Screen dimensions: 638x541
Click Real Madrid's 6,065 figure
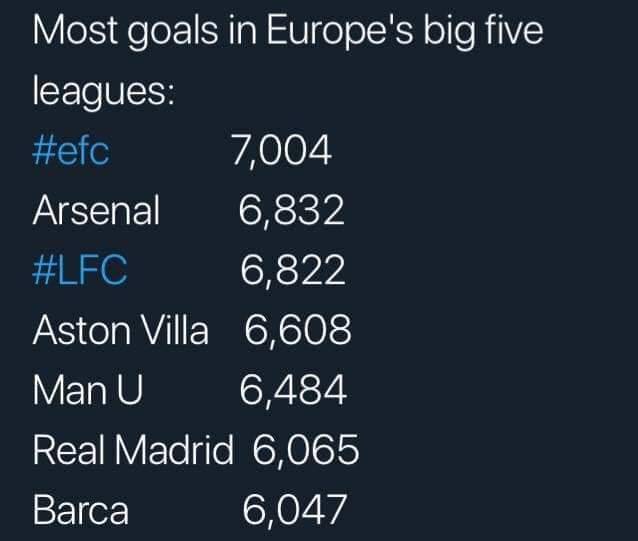click(305, 451)
